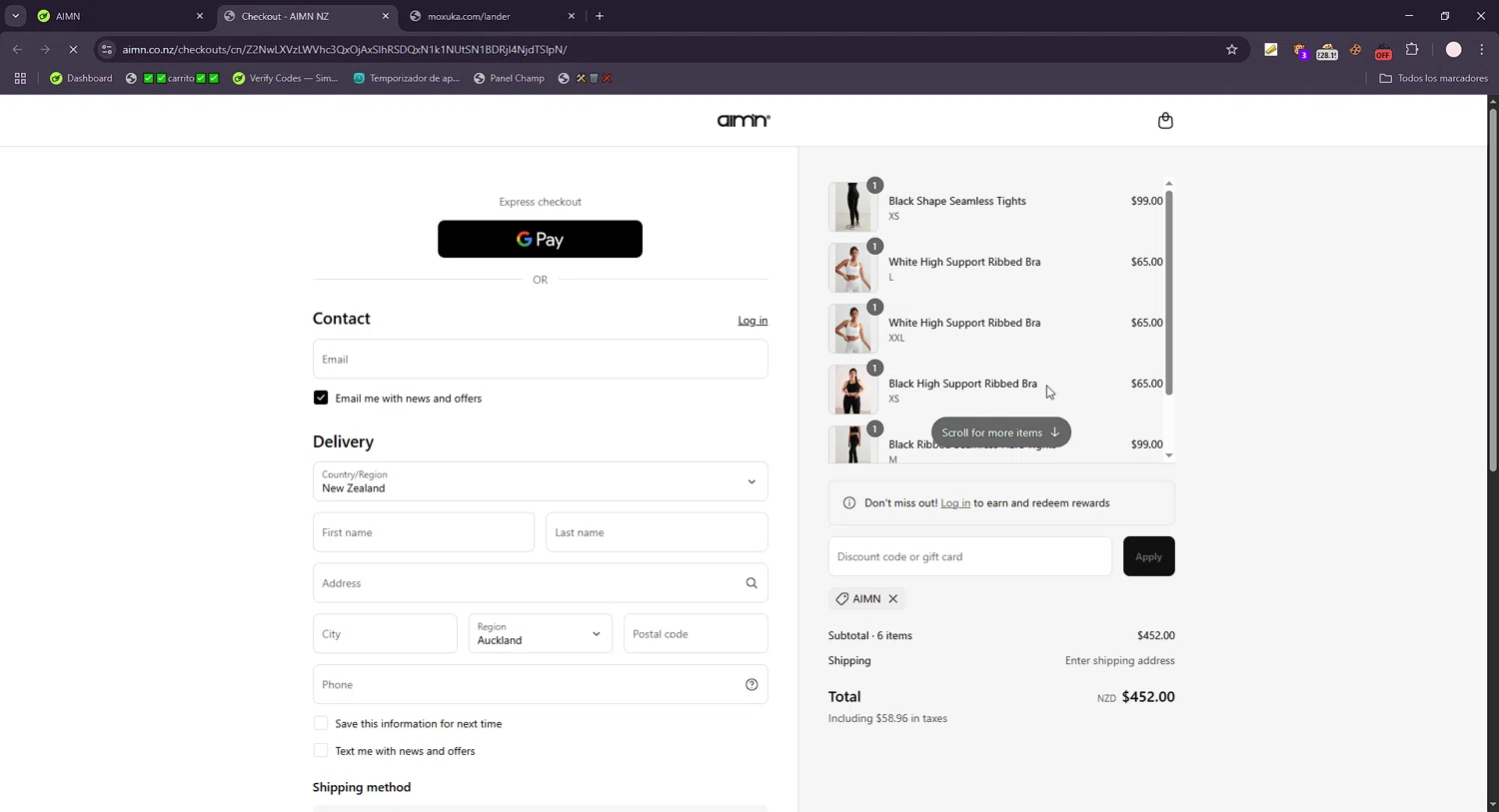
Task: Open the cookie extension with badge 3
Action: [1299, 50]
